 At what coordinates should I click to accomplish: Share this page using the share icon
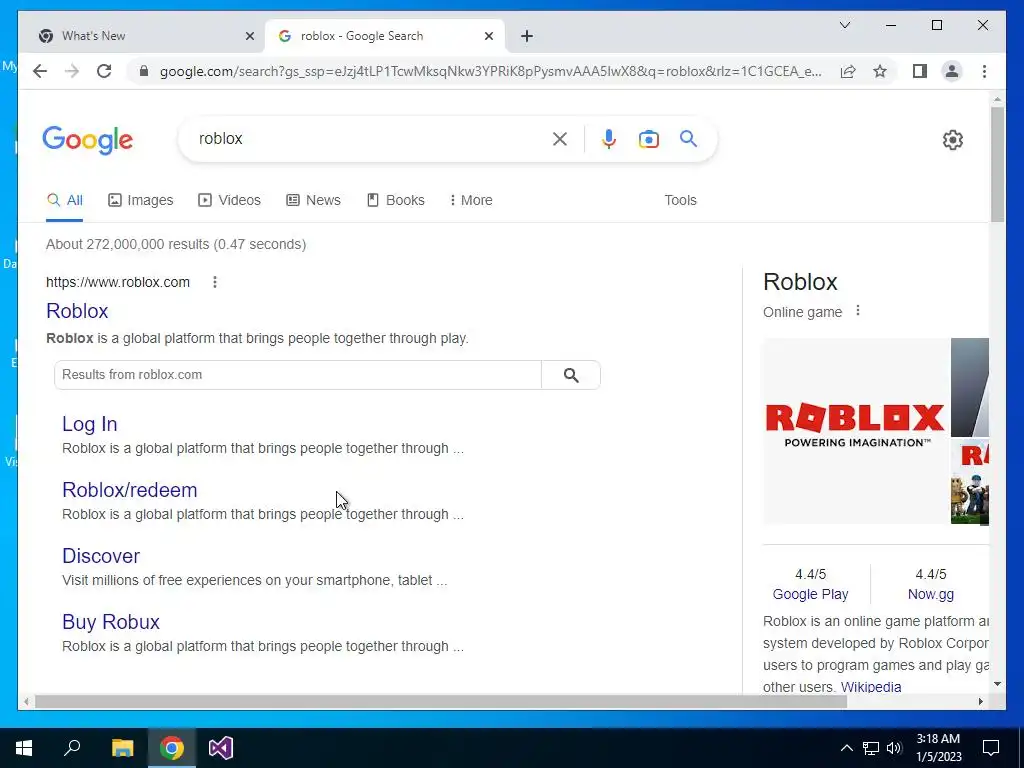848,71
